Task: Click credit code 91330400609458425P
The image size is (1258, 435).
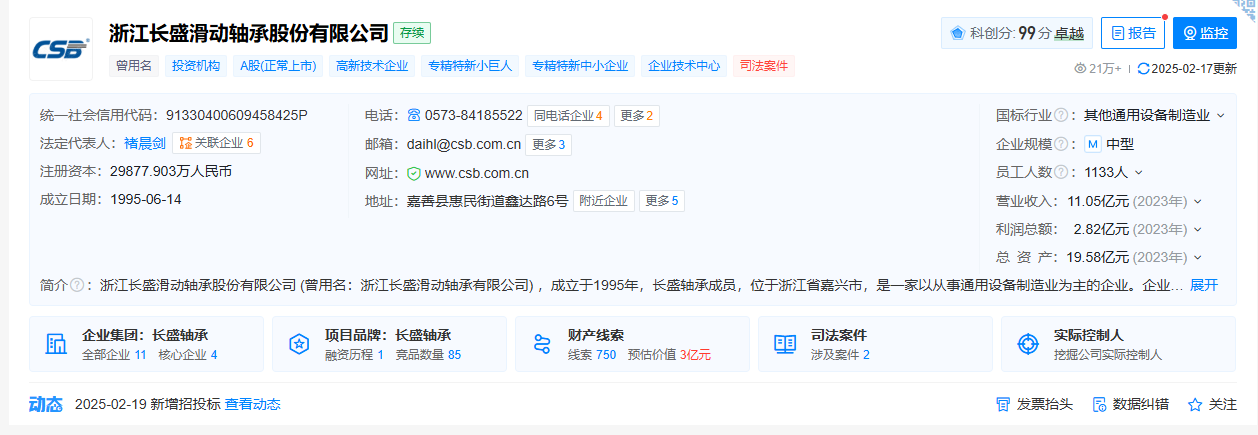Action: 236,115
